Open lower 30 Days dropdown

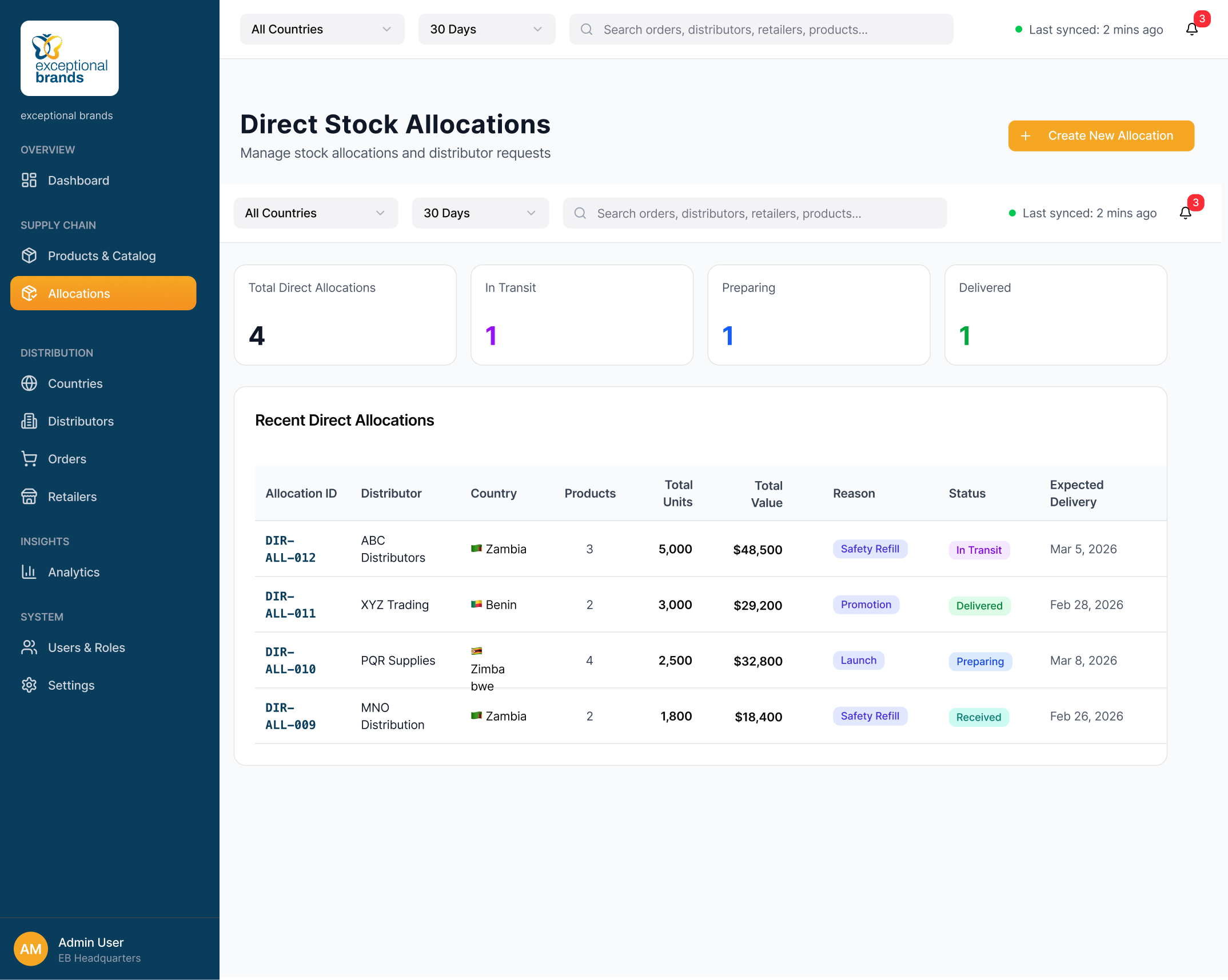(x=481, y=213)
